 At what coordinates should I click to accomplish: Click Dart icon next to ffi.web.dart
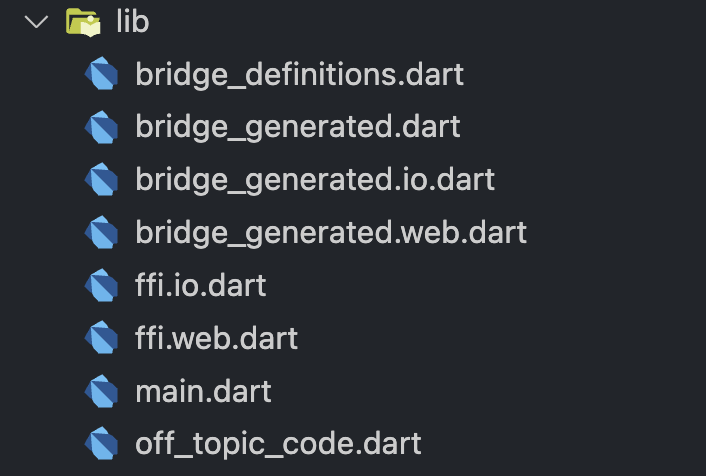(x=102, y=338)
